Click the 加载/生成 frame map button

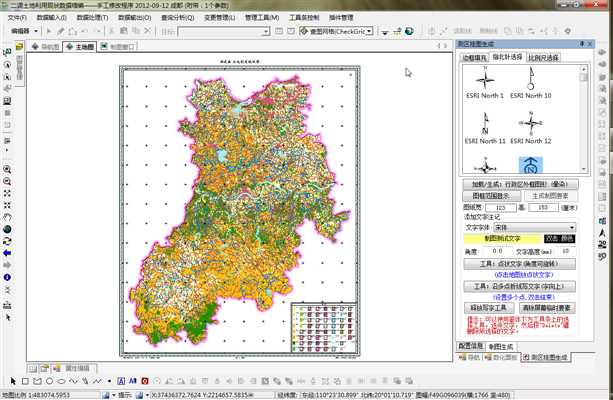pyautogui.click(x=520, y=184)
